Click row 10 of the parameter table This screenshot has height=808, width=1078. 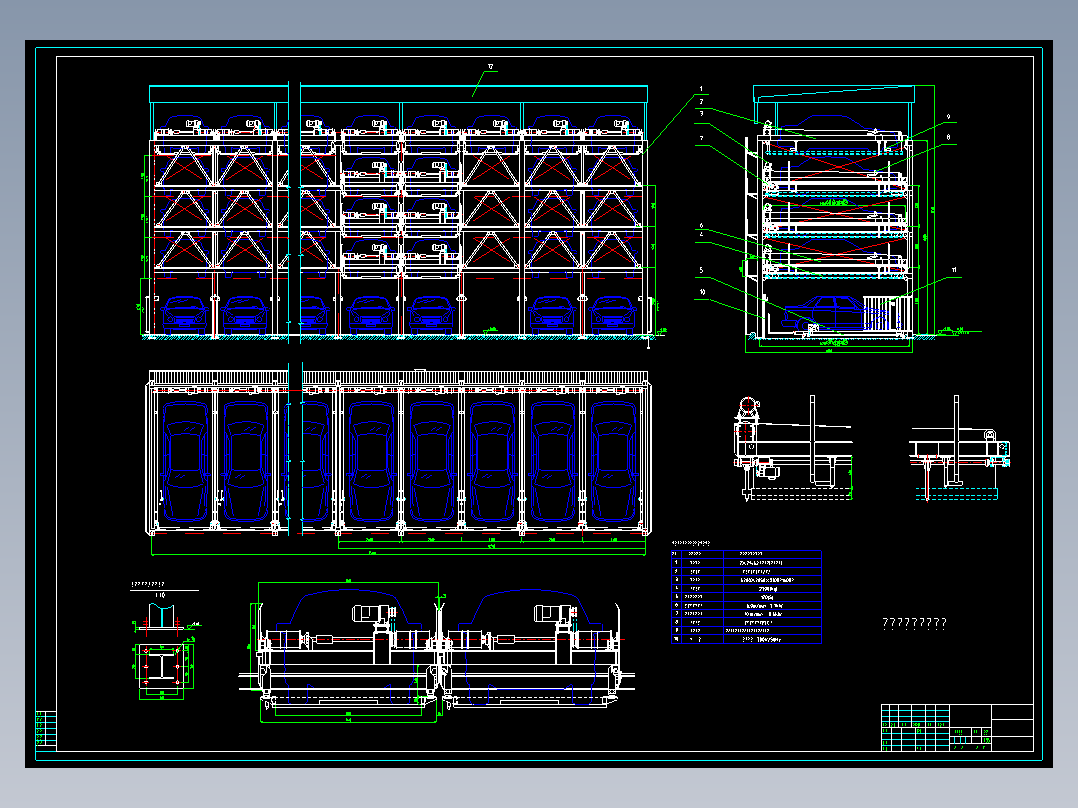point(746,640)
